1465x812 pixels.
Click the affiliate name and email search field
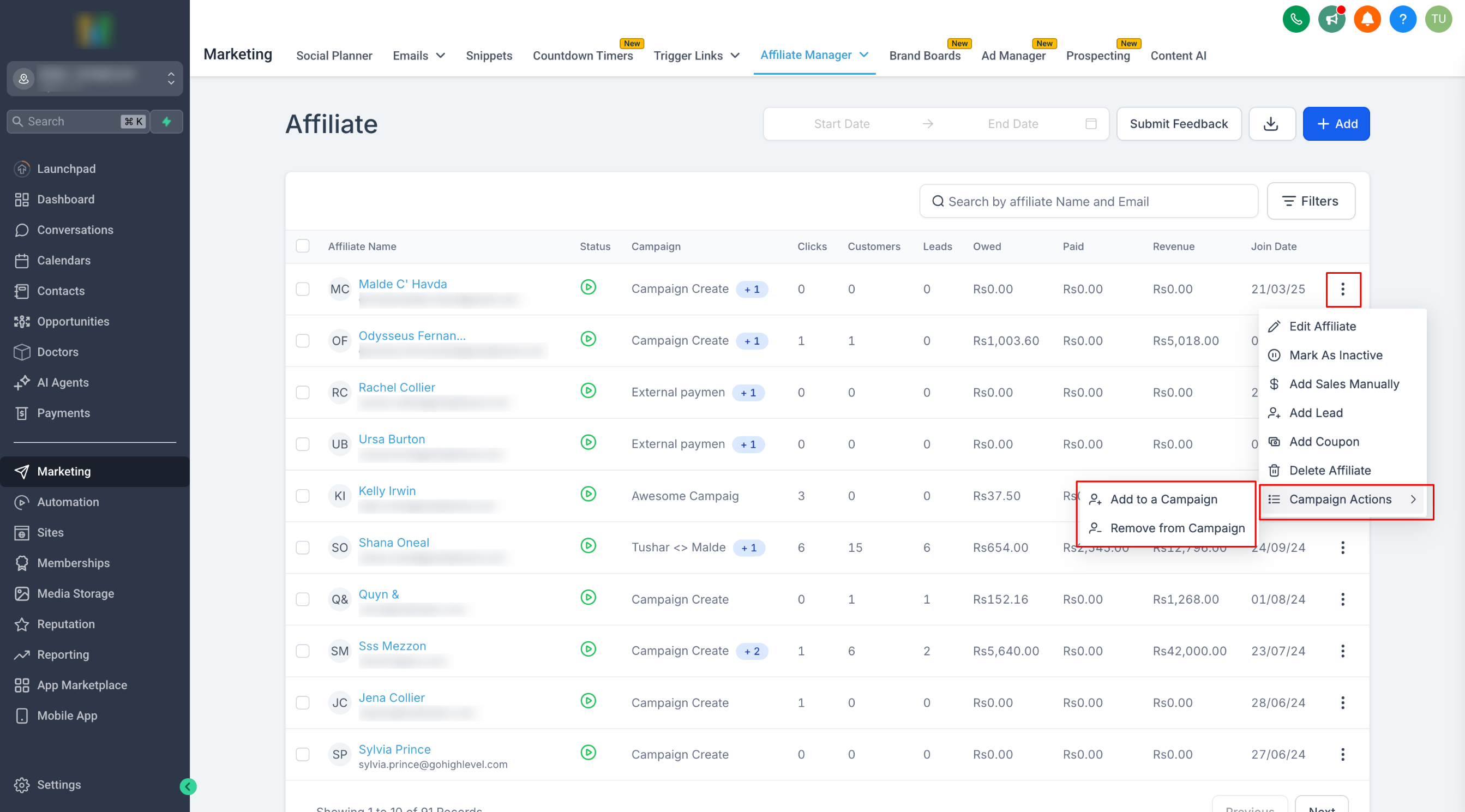(x=1088, y=201)
